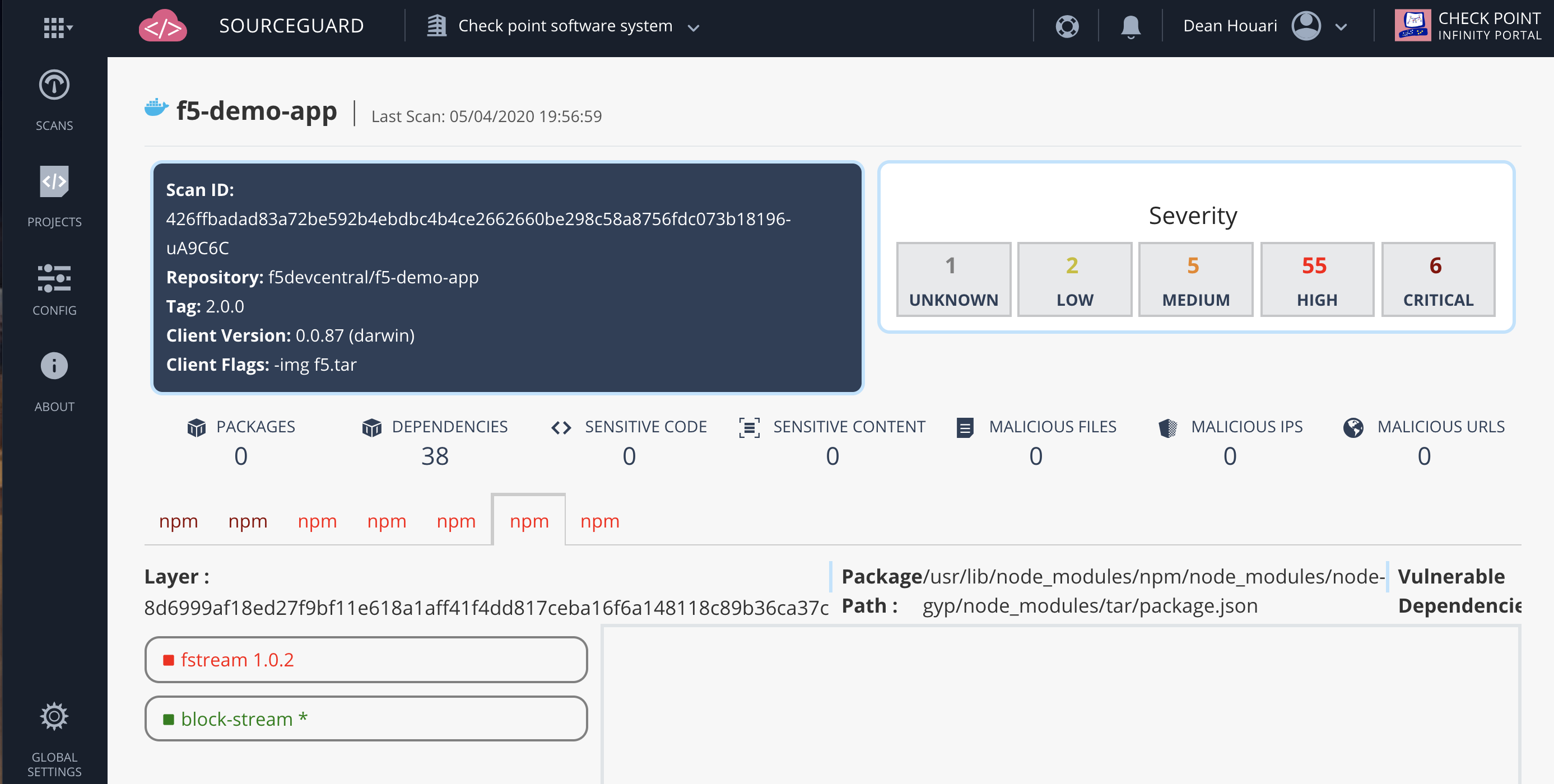
Task: Click the Client Version 0.0.87 text
Action: coord(290,335)
